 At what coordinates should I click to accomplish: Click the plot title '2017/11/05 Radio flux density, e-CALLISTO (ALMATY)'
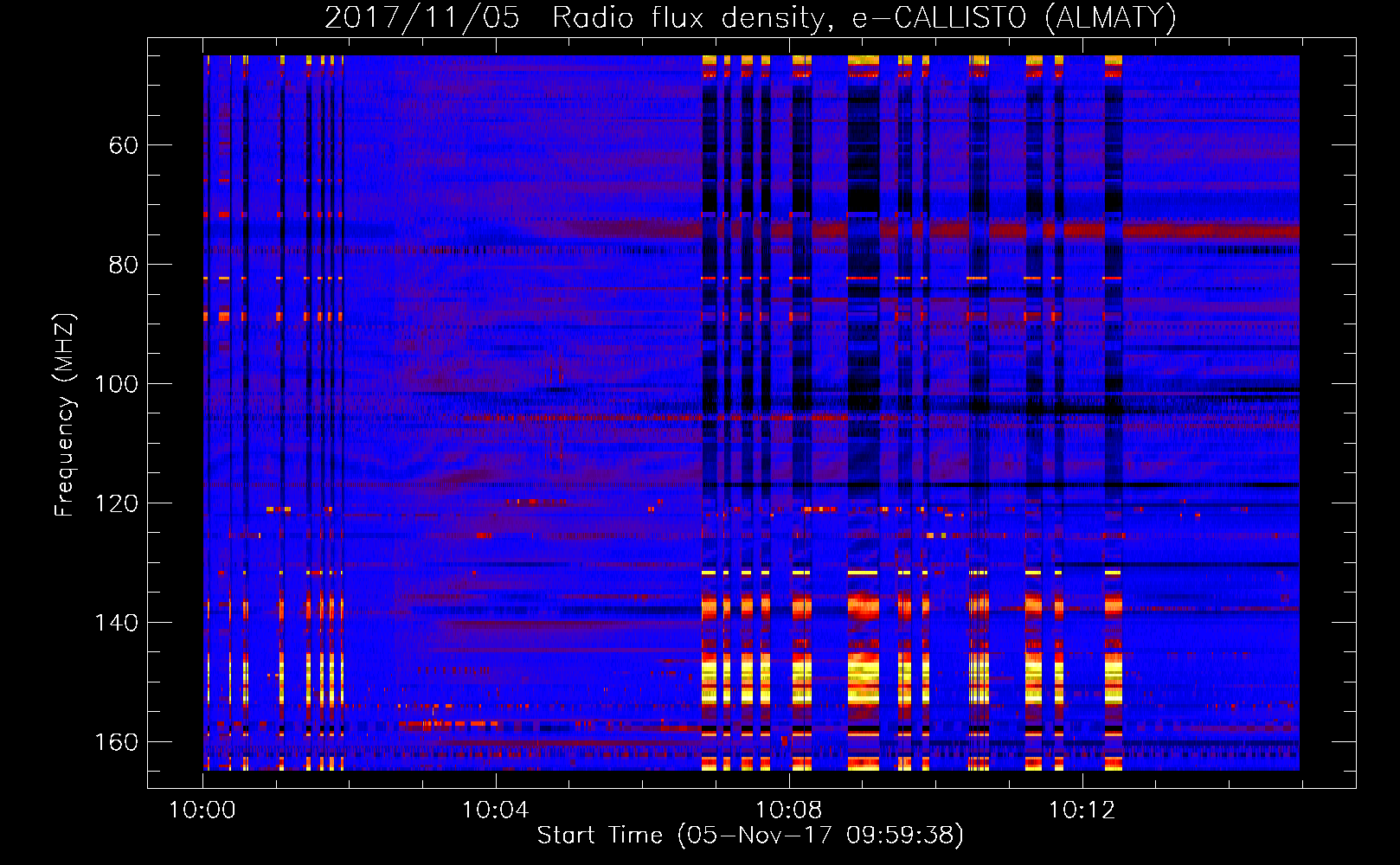point(750,17)
